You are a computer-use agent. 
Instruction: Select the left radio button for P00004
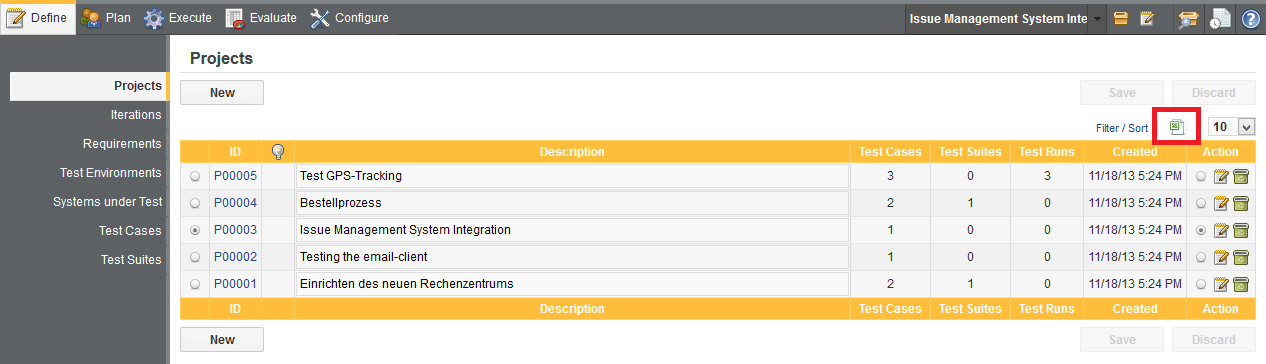pyautogui.click(x=195, y=203)
